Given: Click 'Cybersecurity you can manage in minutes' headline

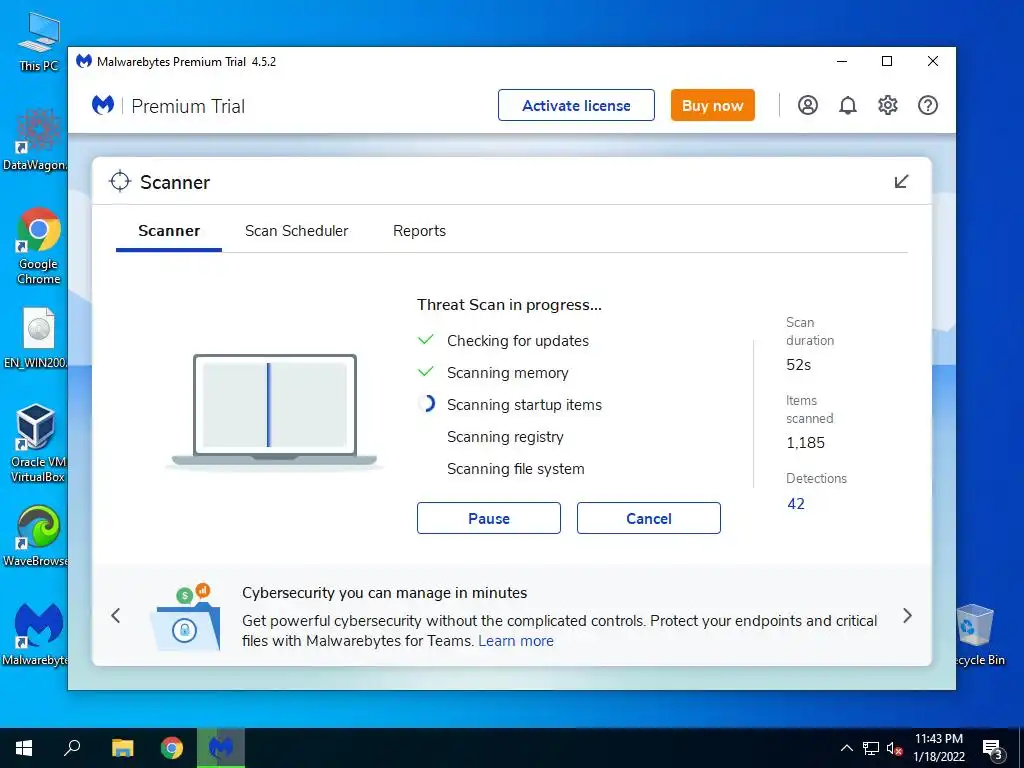Looking at the screenshot, I should point(385,593).
